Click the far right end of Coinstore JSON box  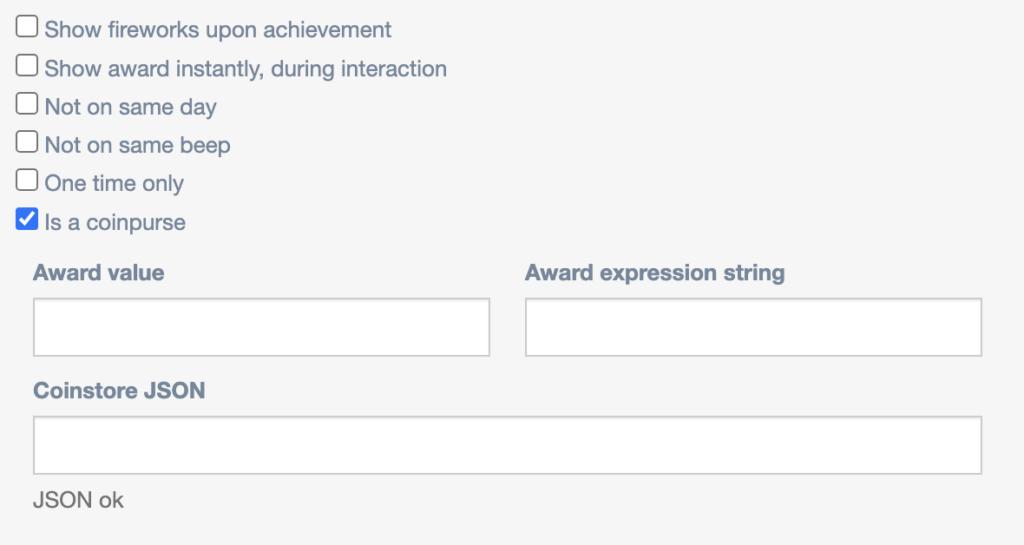tap(968, 445)
